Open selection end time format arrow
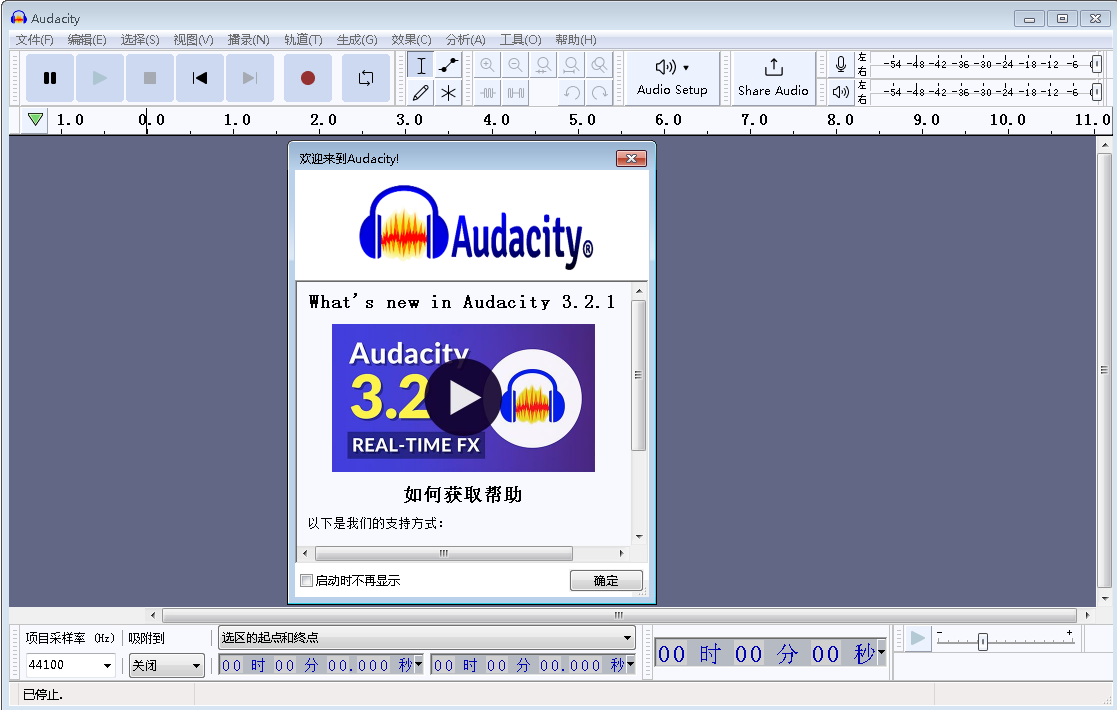 coord(630,664)
